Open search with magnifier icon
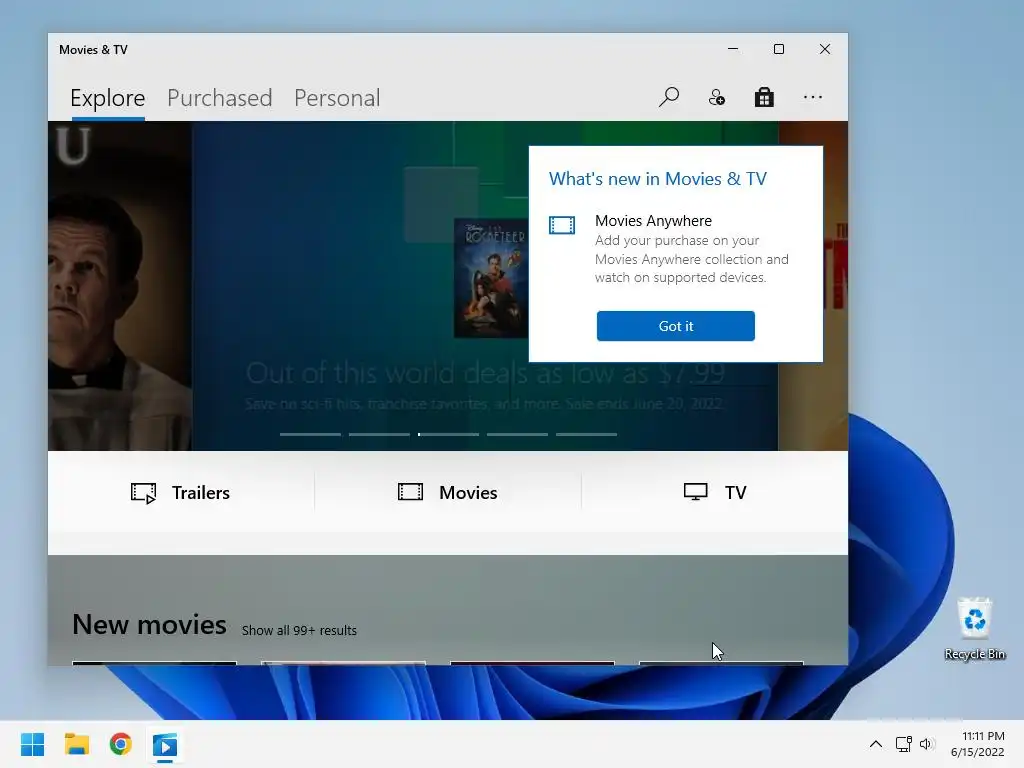 tap(669, 97)
